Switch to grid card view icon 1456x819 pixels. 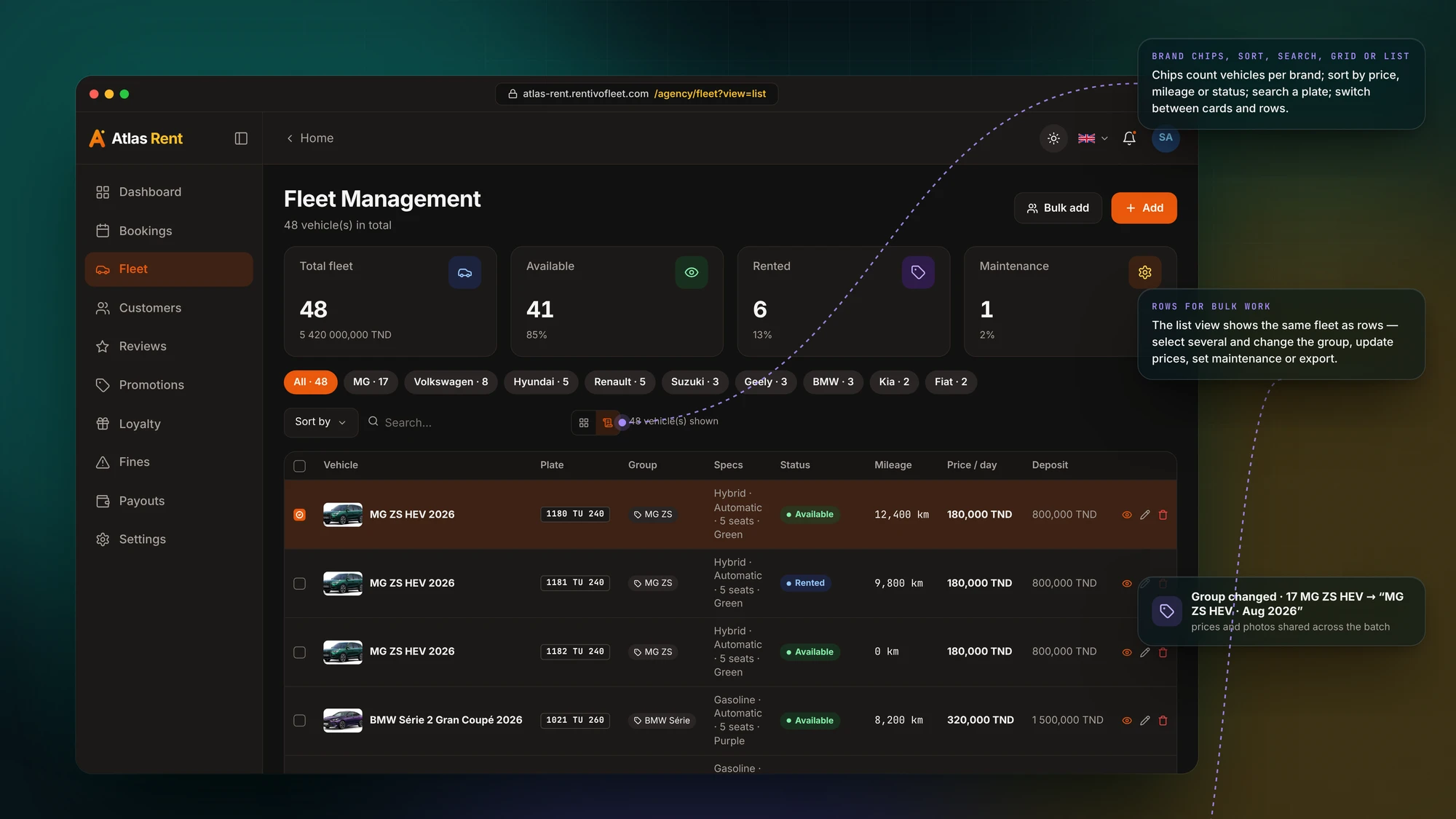(584, 422)
